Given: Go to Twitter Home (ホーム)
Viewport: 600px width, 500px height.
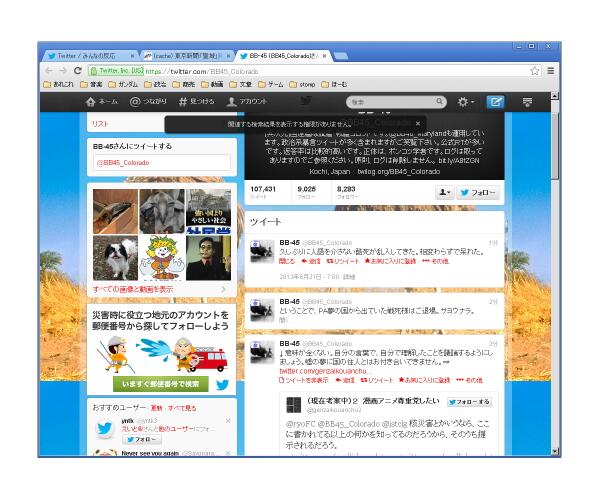Looking at the screenshot, I should [x=102, y=102].
